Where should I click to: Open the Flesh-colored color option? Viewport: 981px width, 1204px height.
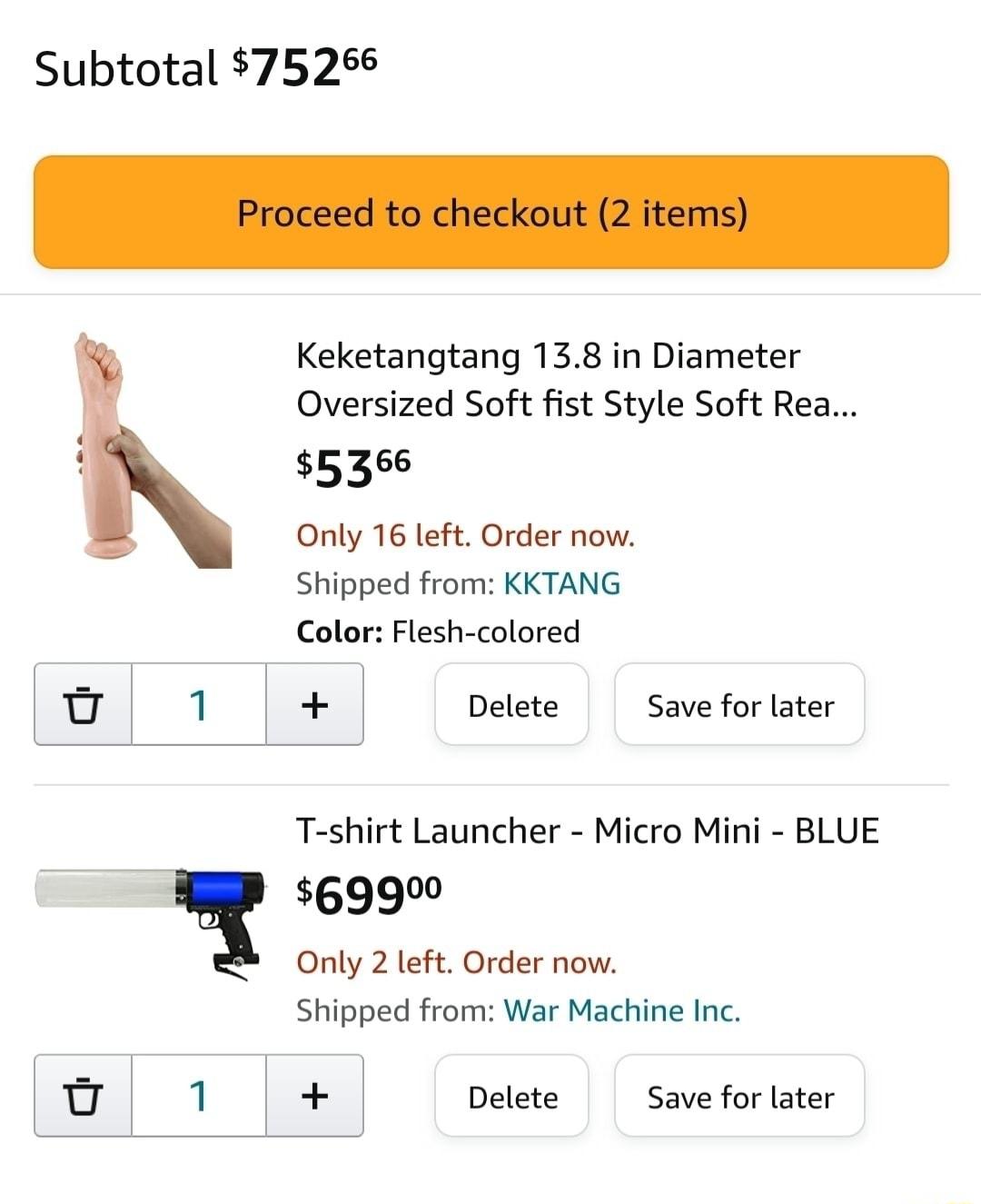(x=486, y=632)
